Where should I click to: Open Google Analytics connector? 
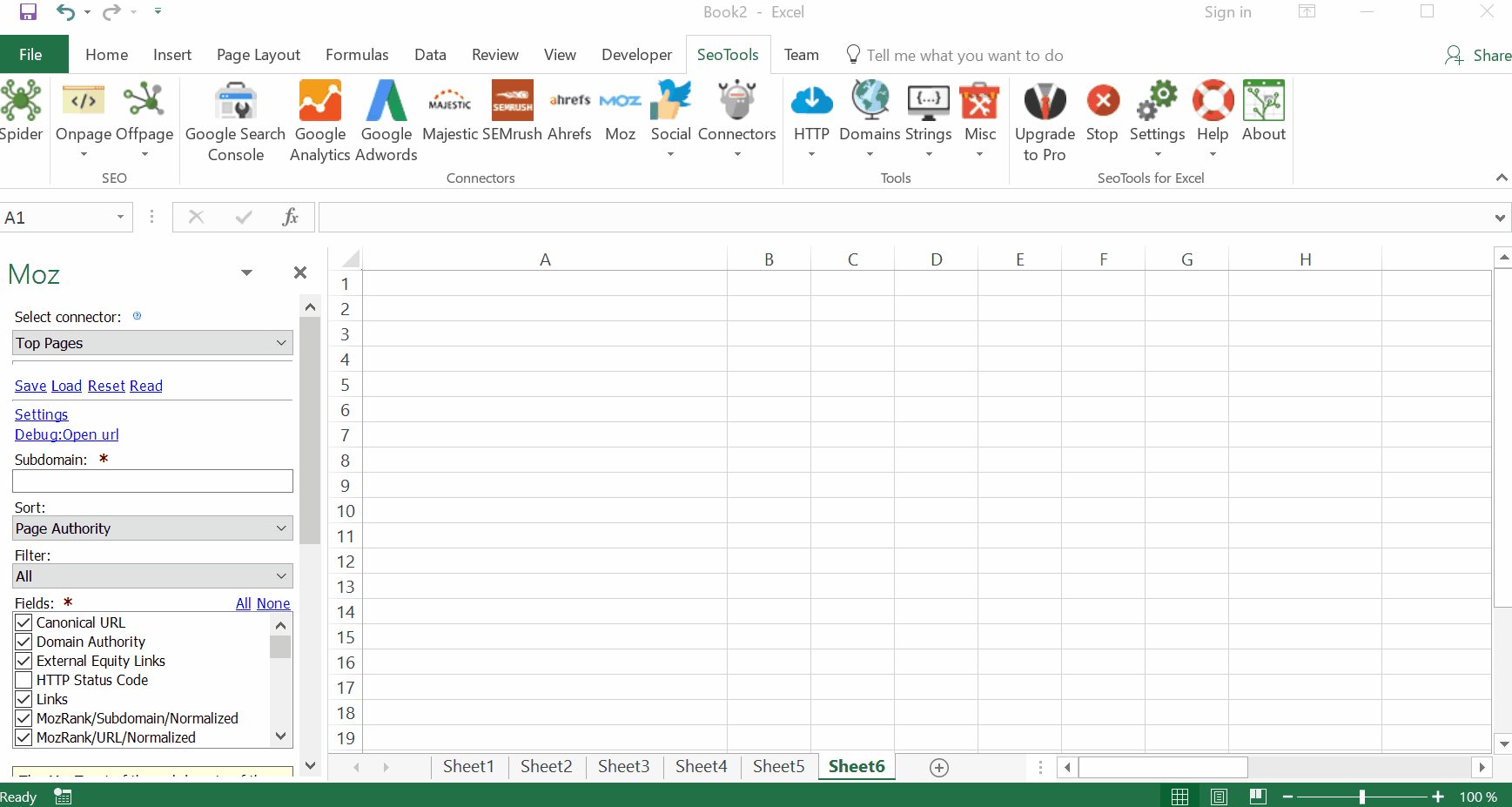point(320,121)
